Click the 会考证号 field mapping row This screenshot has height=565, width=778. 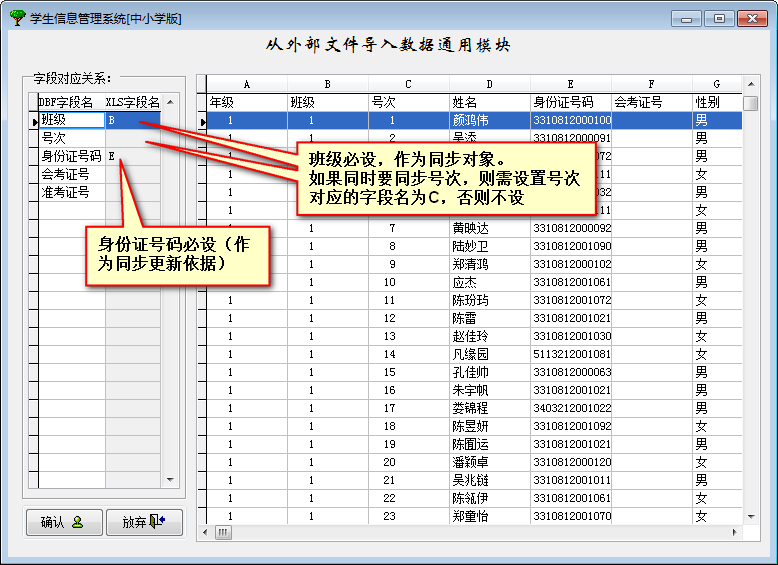70,174
